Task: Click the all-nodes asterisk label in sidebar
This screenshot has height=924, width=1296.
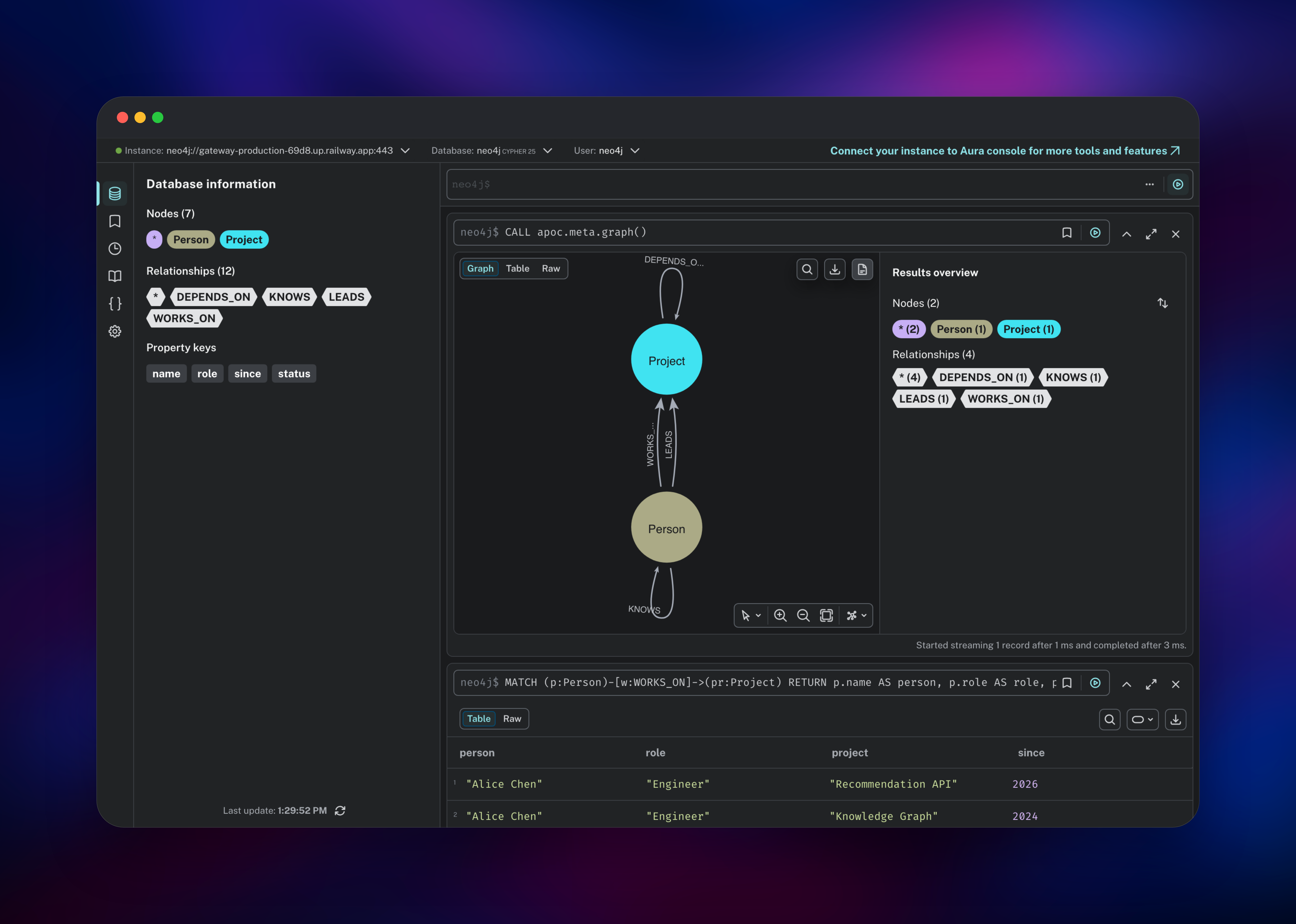Action: pyautogui.click(x=154, y=239)
